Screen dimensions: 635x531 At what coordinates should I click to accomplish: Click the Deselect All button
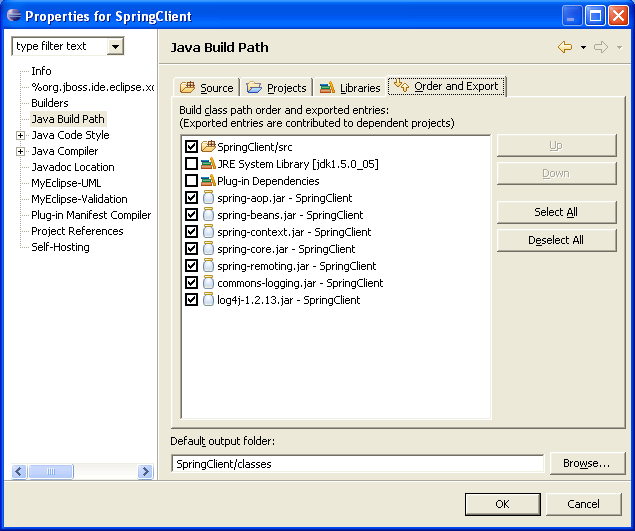(556, 240)
